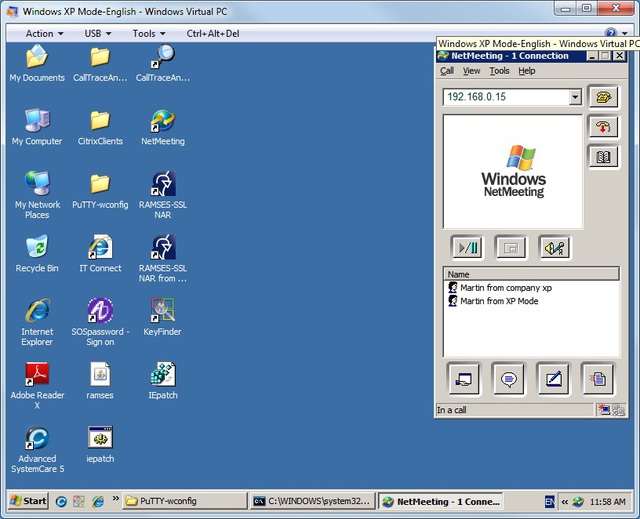Select participant Martin from XP Mode
This screenshot has width=640, height=519.
coord(493,301)
